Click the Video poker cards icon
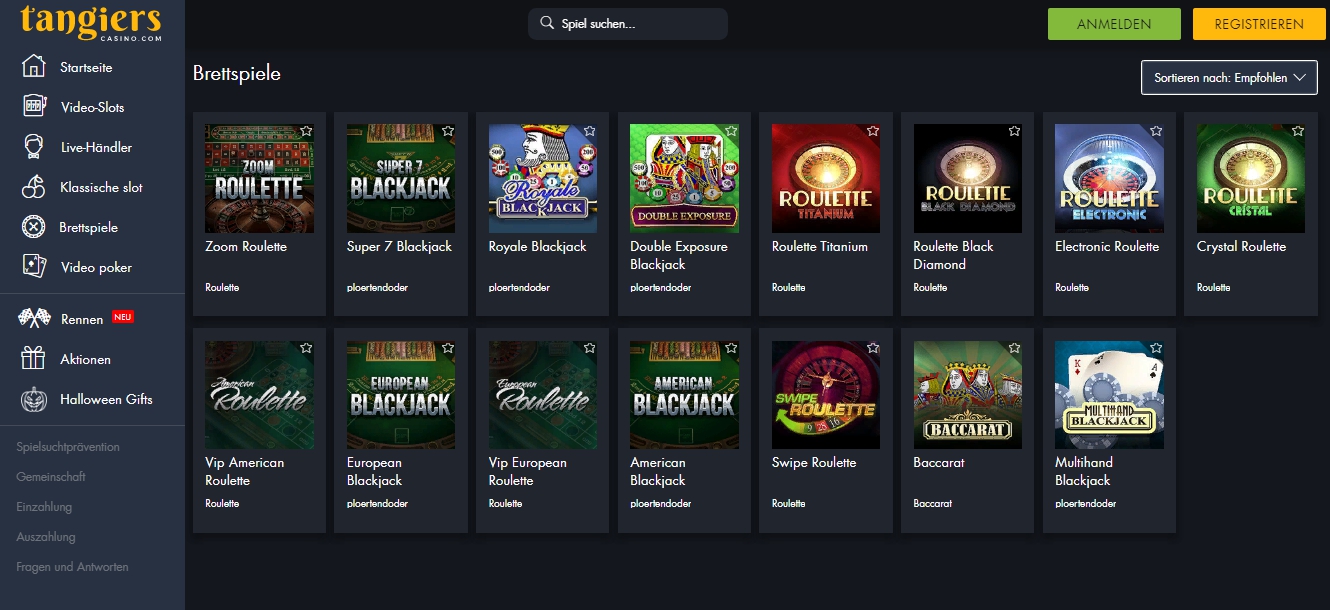 coord(33,267)
